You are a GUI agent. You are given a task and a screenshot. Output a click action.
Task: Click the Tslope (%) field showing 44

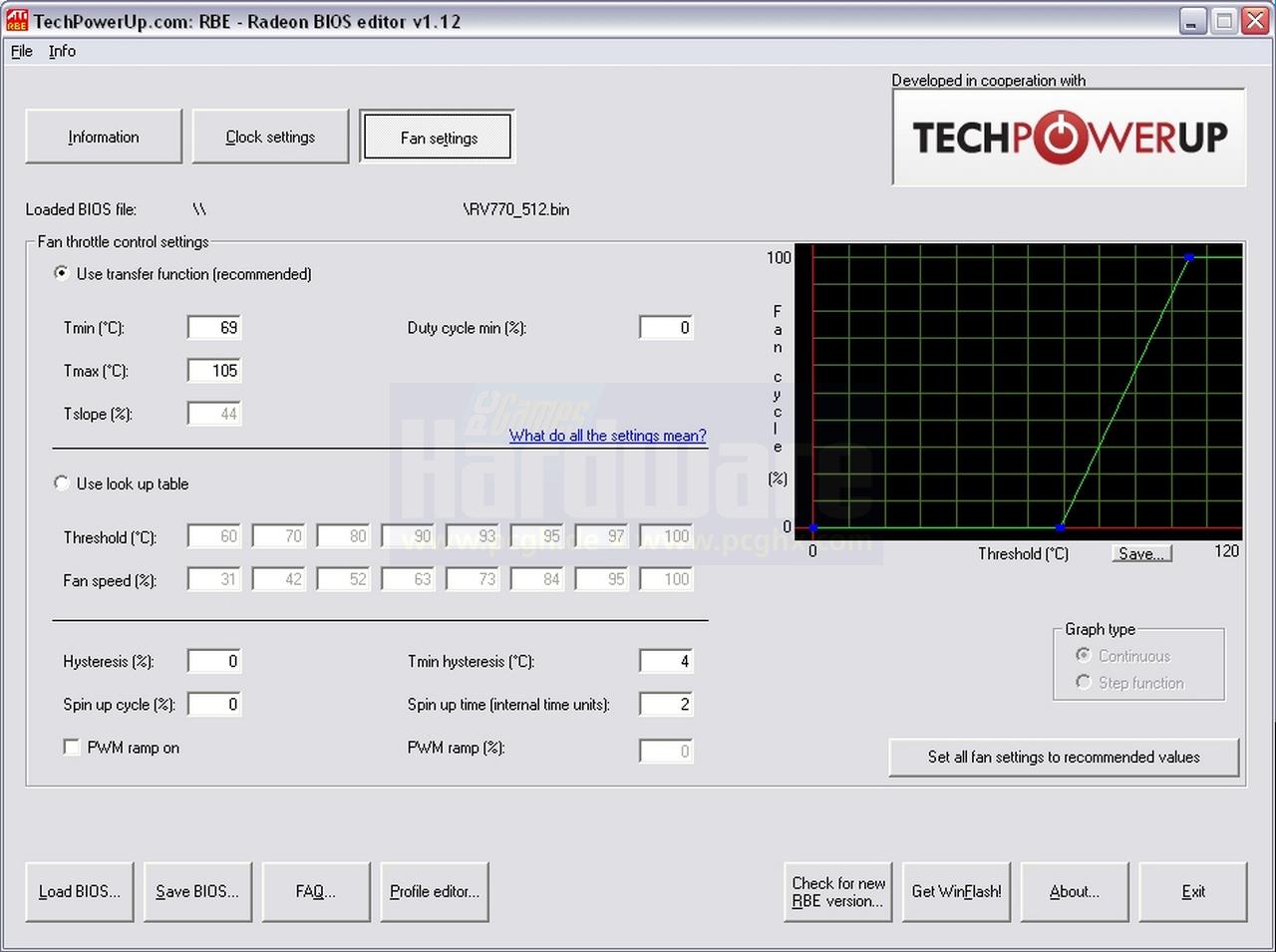click(214, 414)
